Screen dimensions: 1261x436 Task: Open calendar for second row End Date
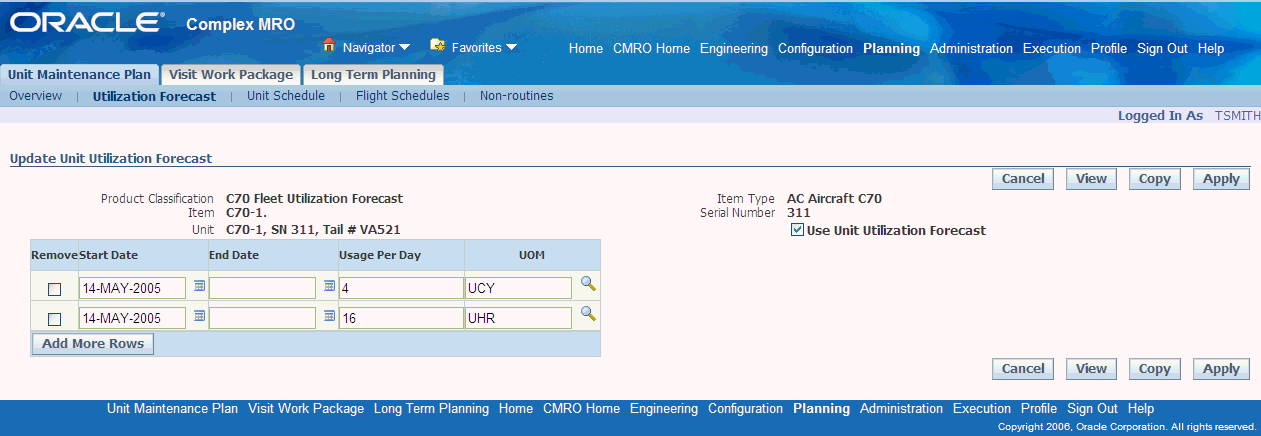point(329,317)
